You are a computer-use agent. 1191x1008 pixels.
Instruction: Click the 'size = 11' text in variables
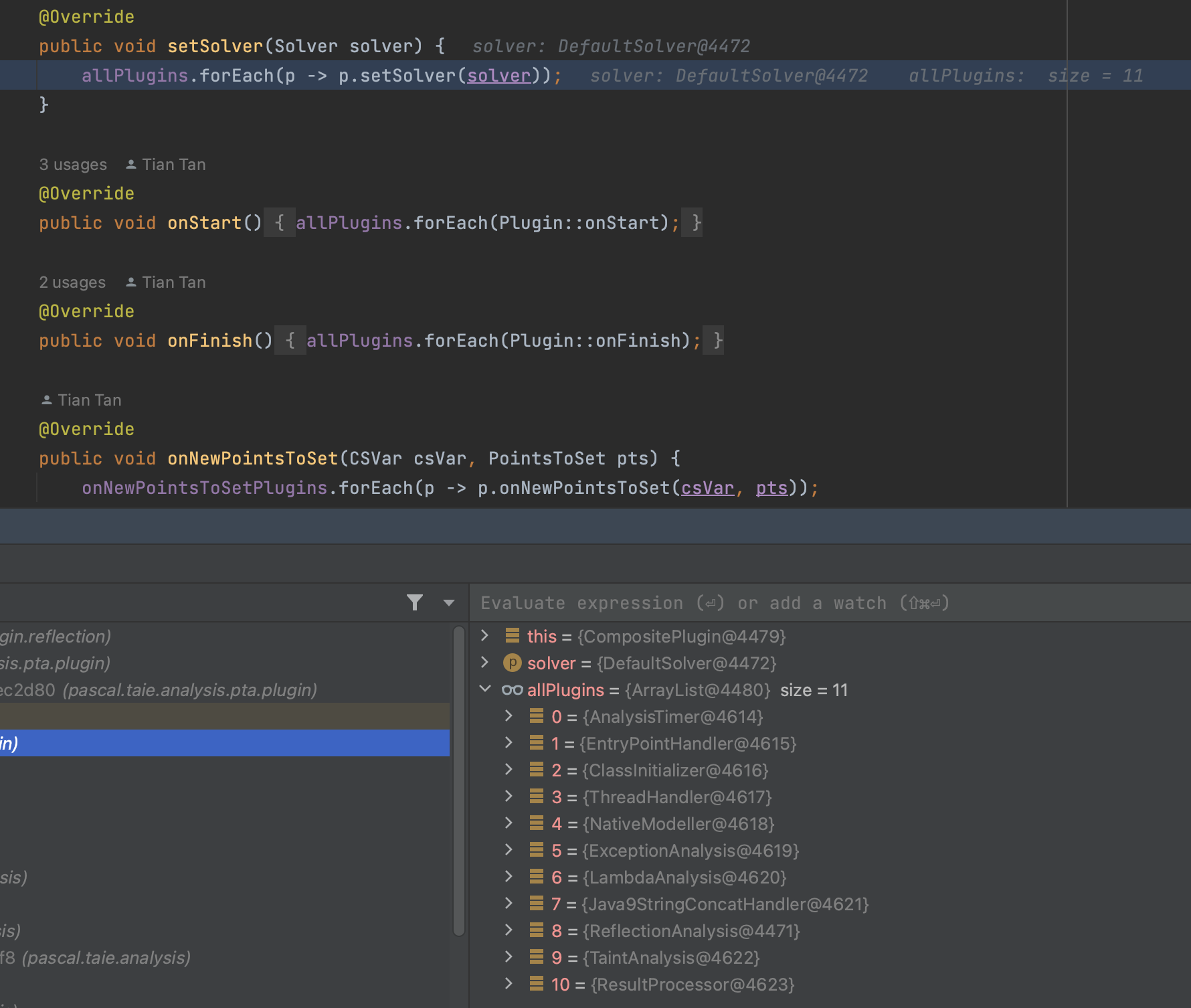tap(814, 690)
